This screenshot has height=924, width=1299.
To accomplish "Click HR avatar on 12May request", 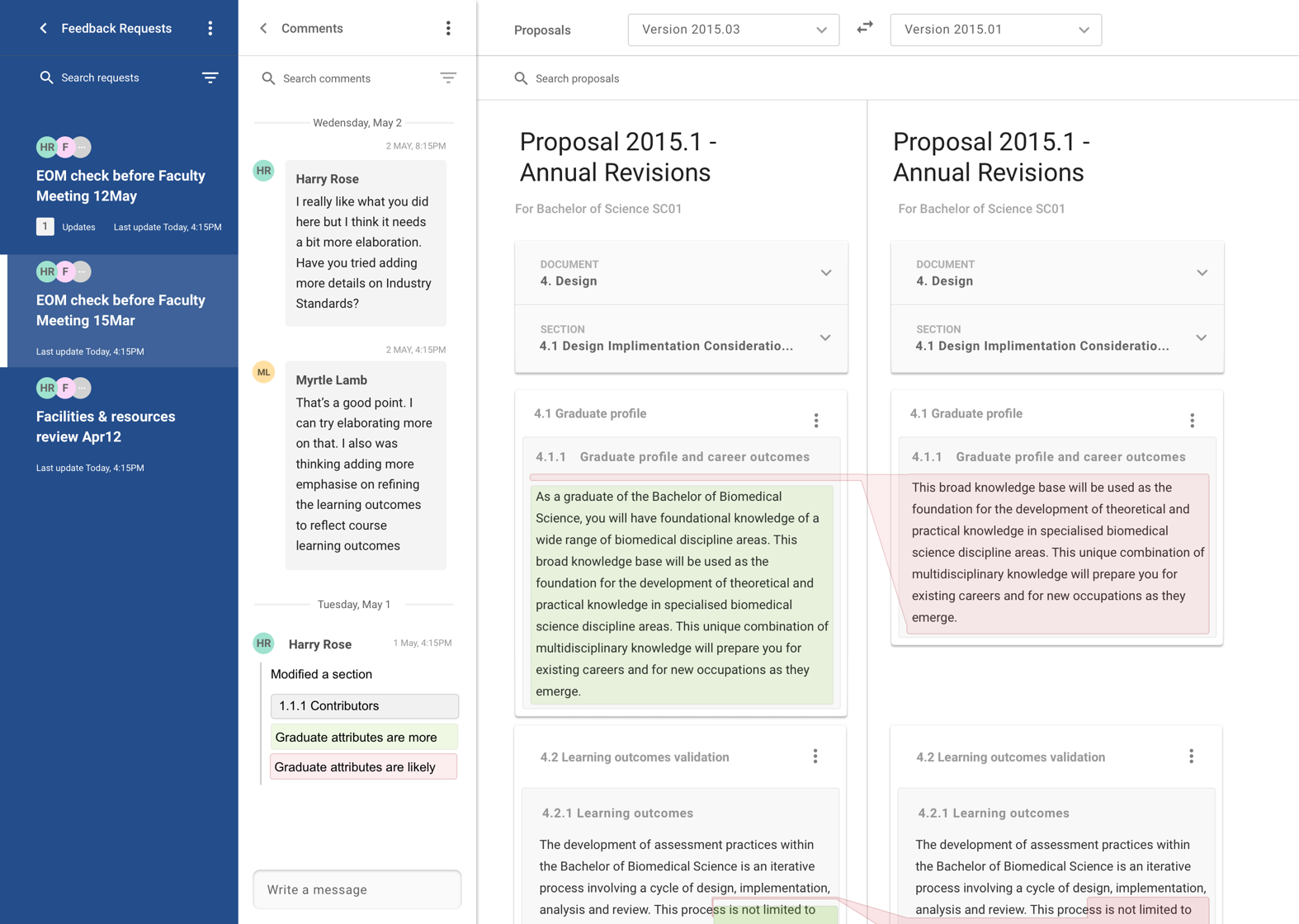I will pos(47,147).
